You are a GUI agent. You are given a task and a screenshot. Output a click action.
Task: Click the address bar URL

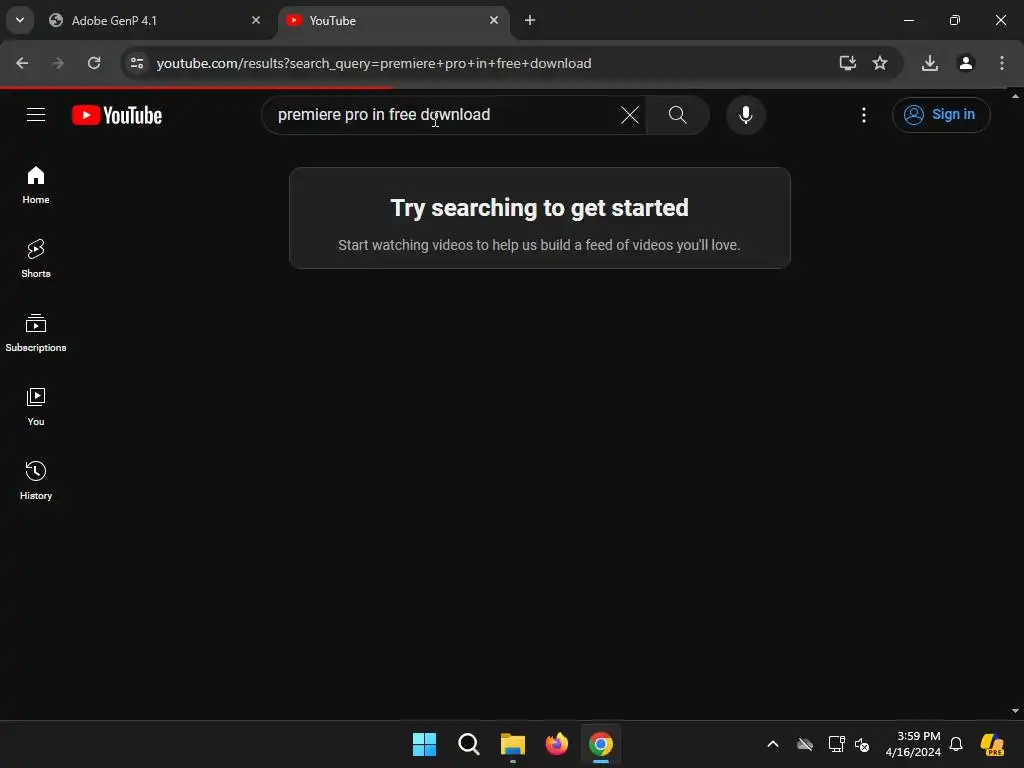[374, 63]
